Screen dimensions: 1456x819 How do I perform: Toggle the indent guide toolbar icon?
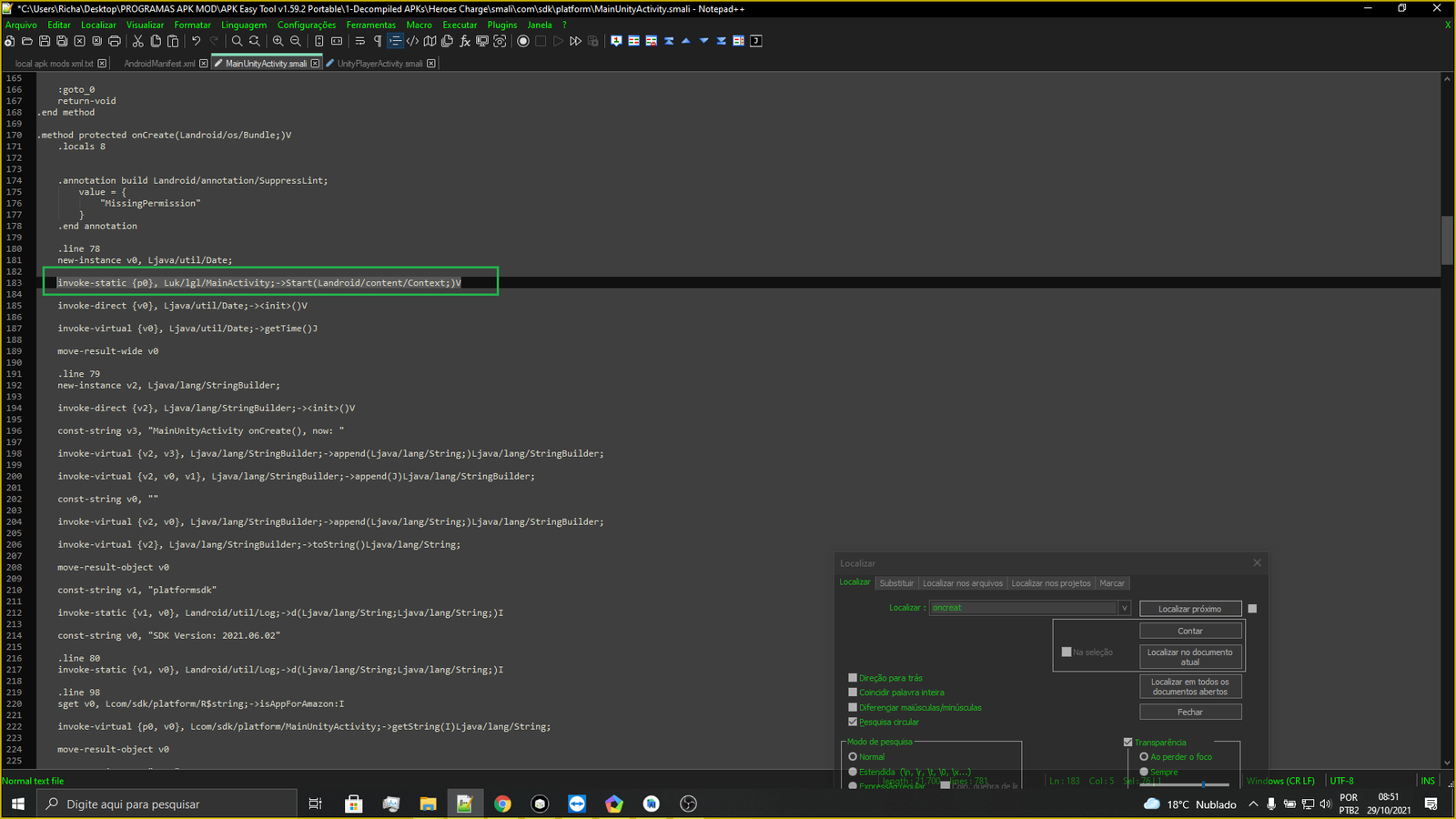tap(395, 41)
